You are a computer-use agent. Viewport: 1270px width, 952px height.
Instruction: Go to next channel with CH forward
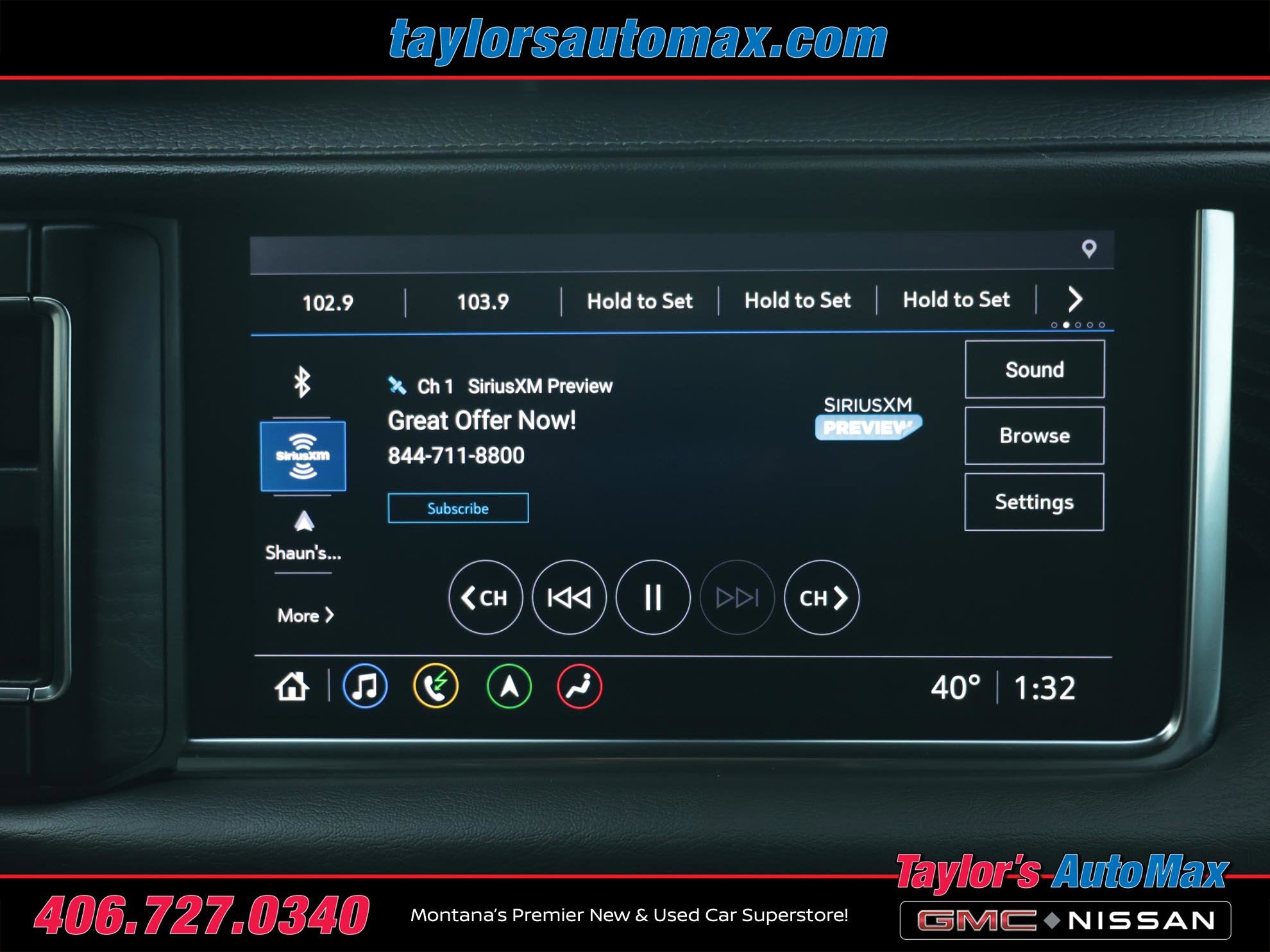click(x=822, y=597)
